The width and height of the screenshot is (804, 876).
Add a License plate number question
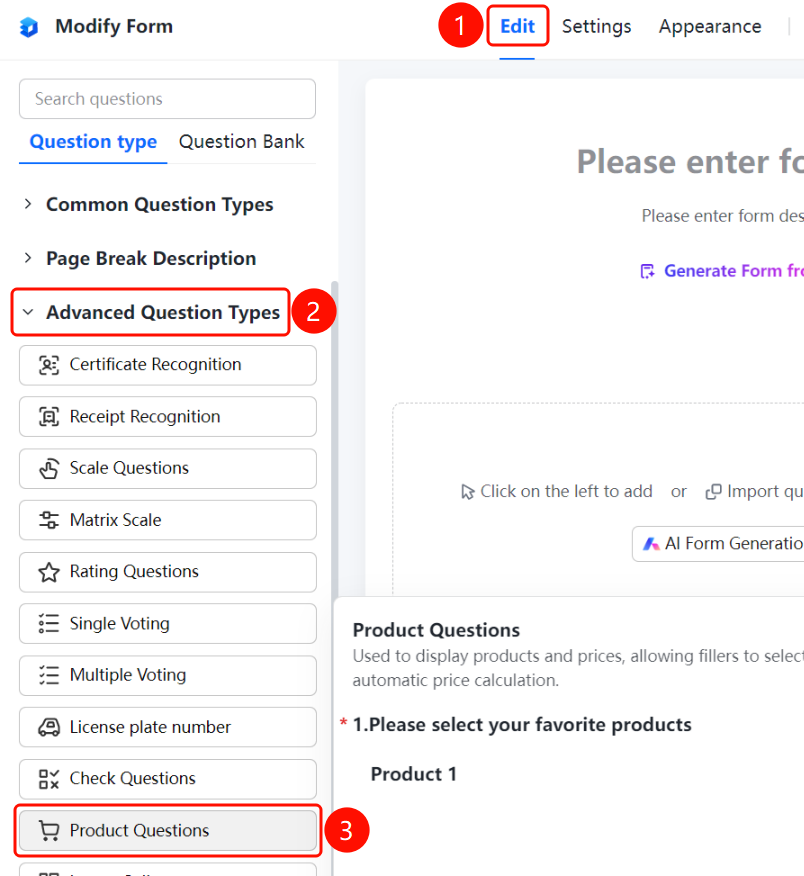tap(168, 727)
